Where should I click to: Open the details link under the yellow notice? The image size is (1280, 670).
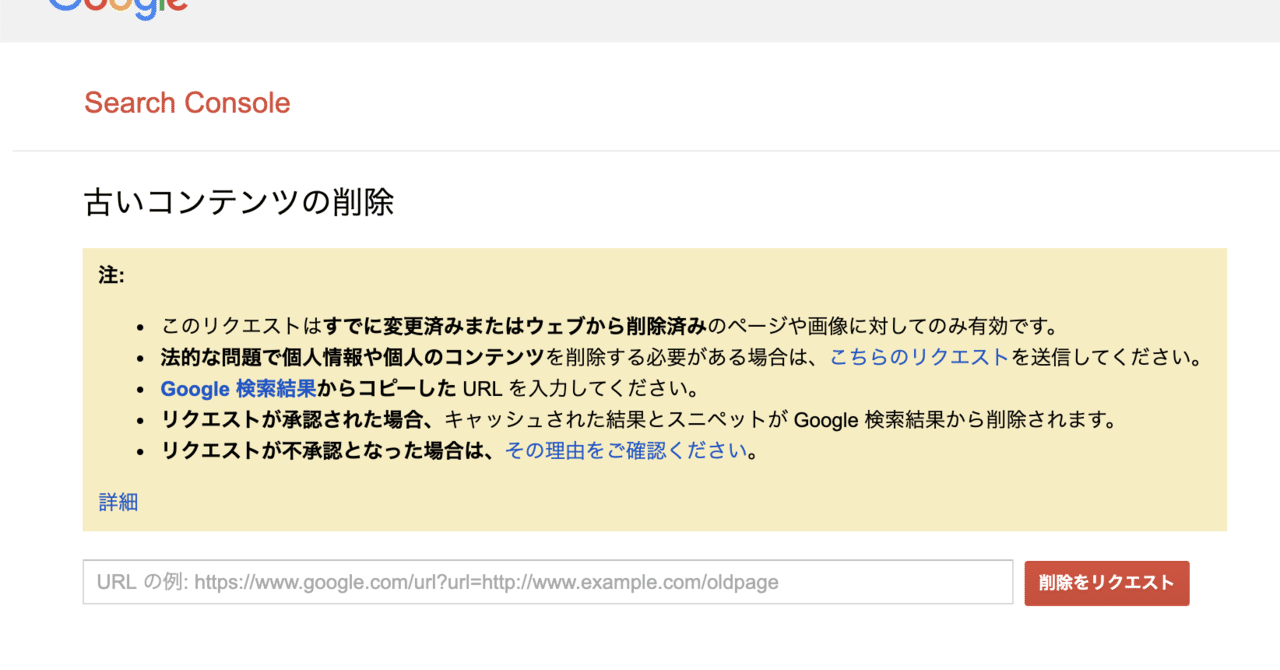click(119, 501)
